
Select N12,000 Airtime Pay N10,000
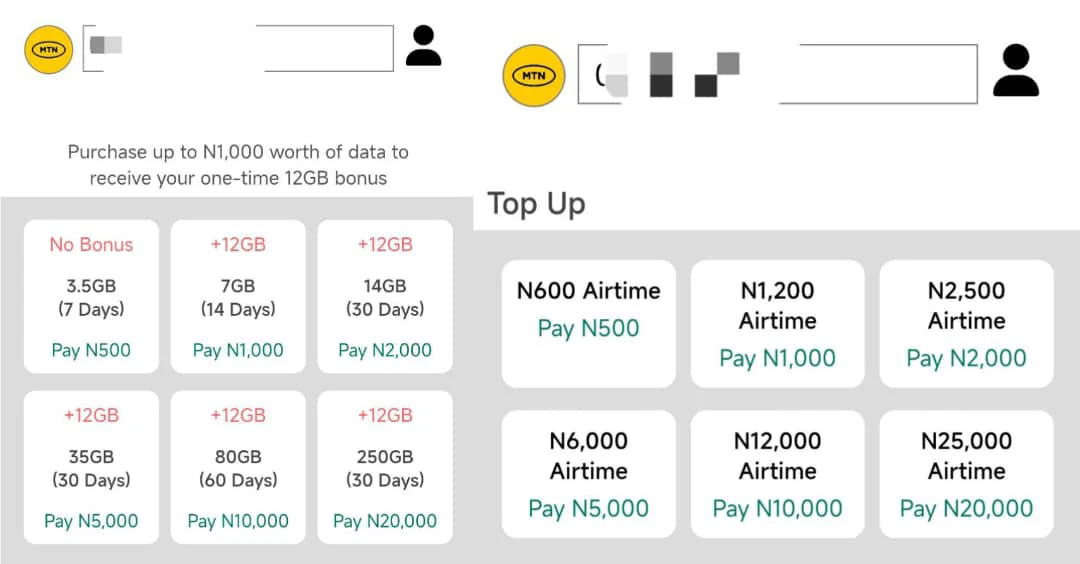(778, 474)
